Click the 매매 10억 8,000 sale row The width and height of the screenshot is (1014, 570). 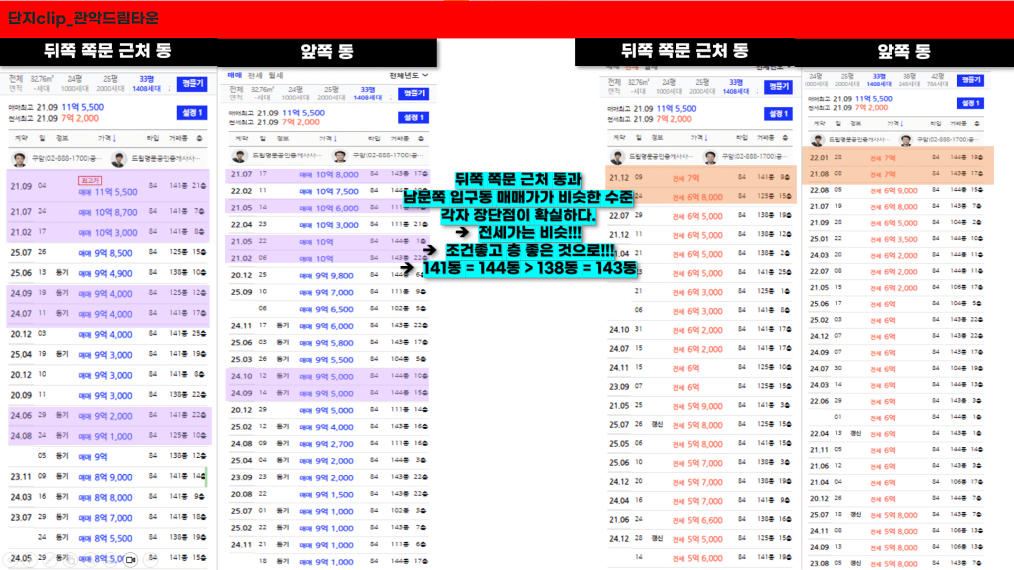pyautogui.click(x=327, y=174)
